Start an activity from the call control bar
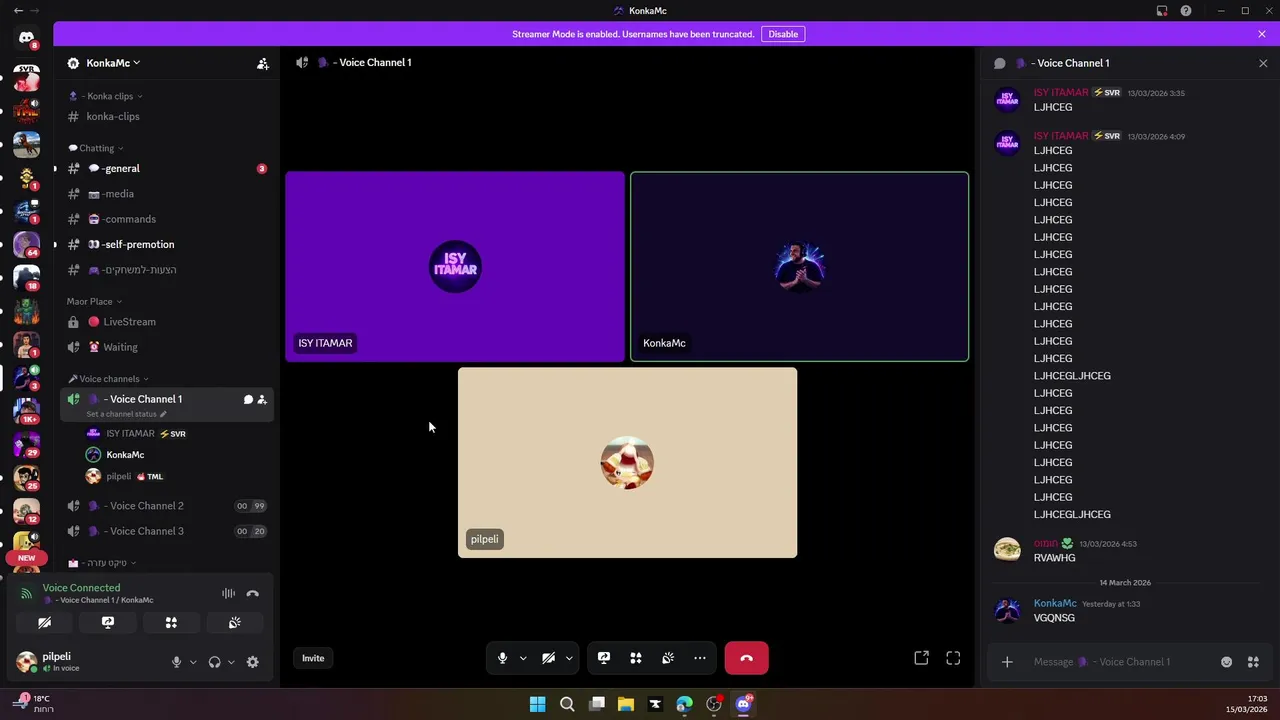 coord(636,658)
